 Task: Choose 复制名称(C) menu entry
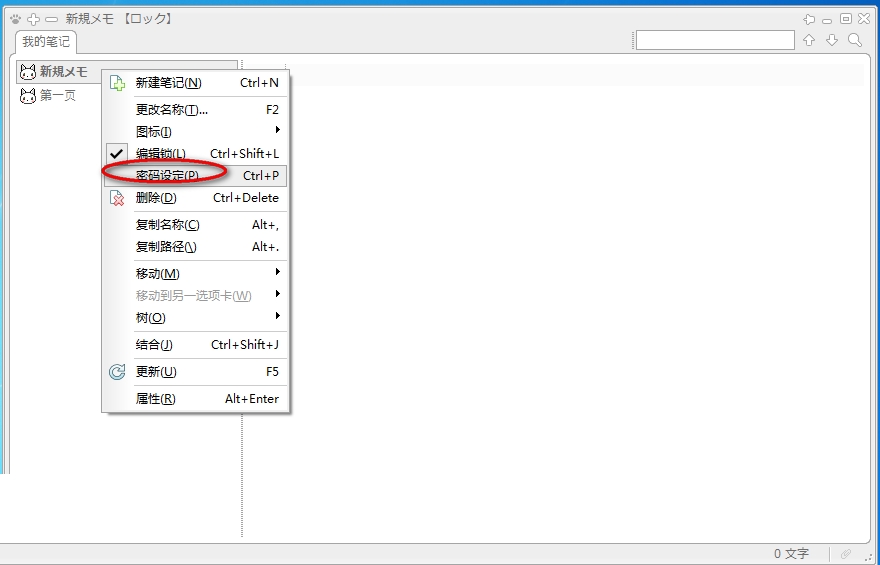click(195, 225)
